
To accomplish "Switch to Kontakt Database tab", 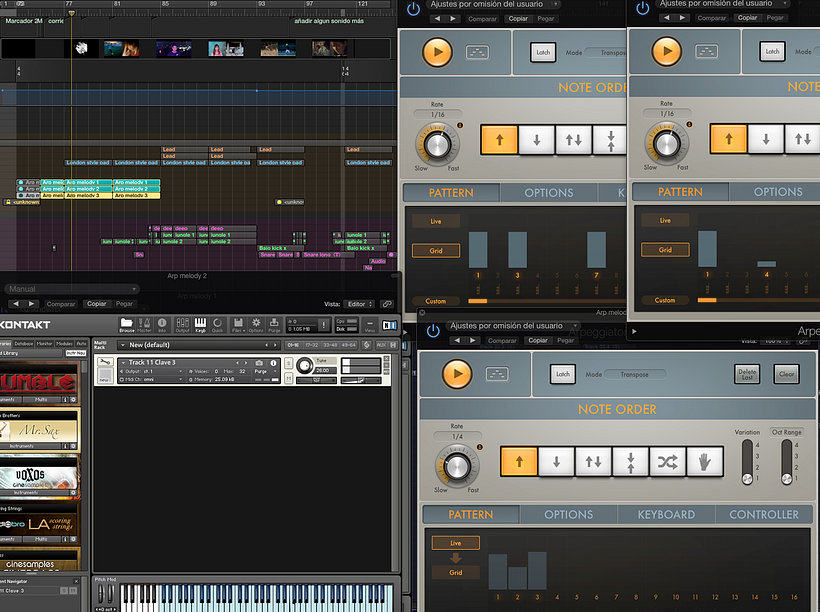I will [x=24, y=344].
